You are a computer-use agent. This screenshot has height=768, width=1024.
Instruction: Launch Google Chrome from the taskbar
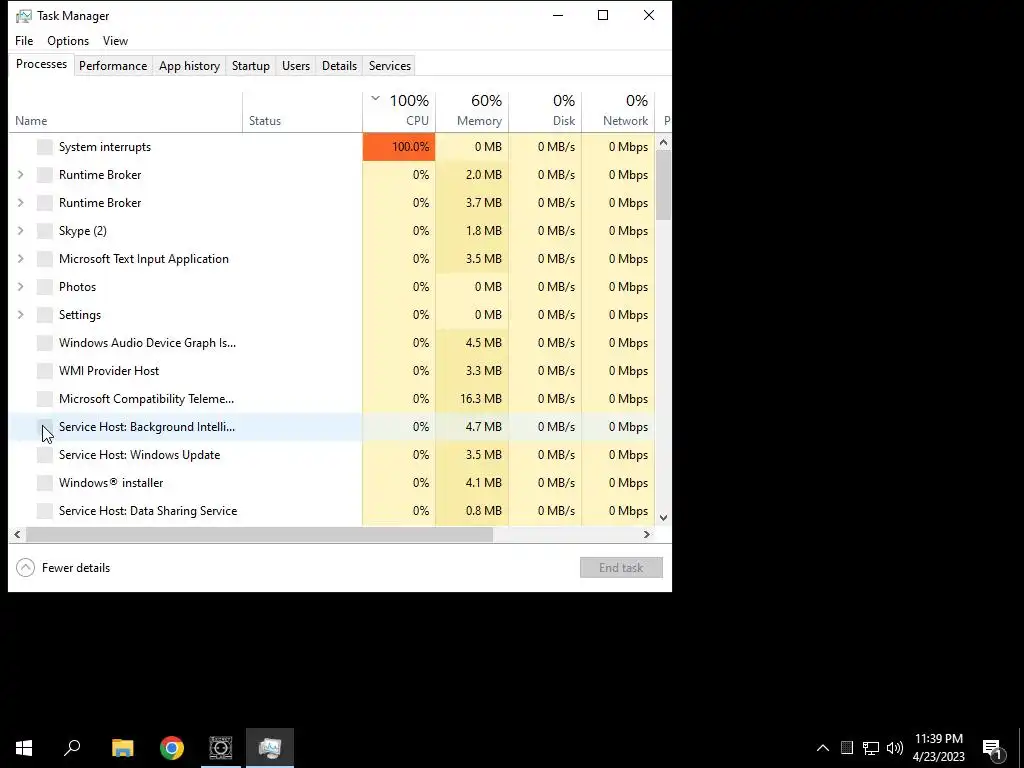point(172,748)
